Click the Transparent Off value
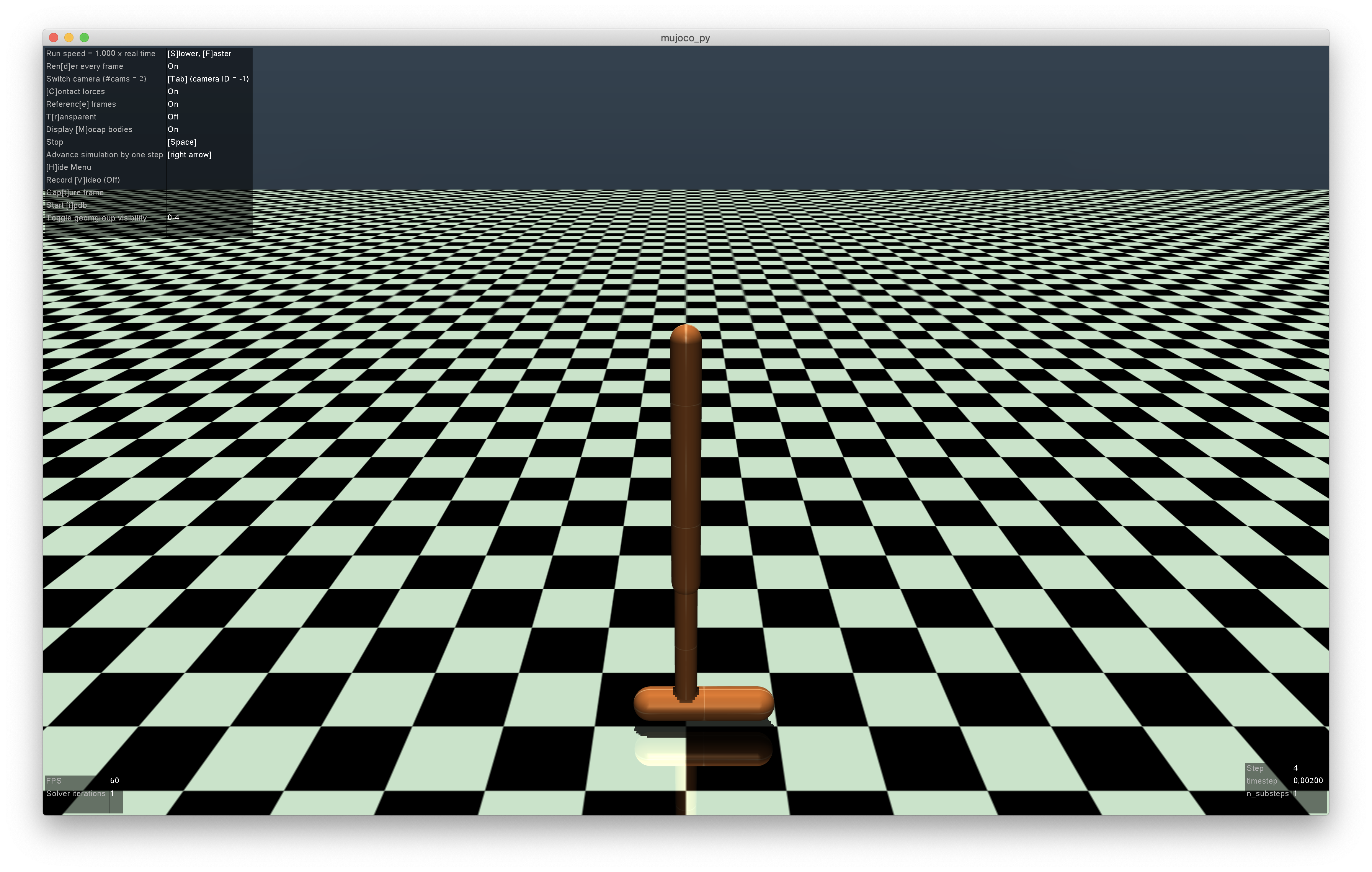Screen dimensions: 1372x872 173,117
